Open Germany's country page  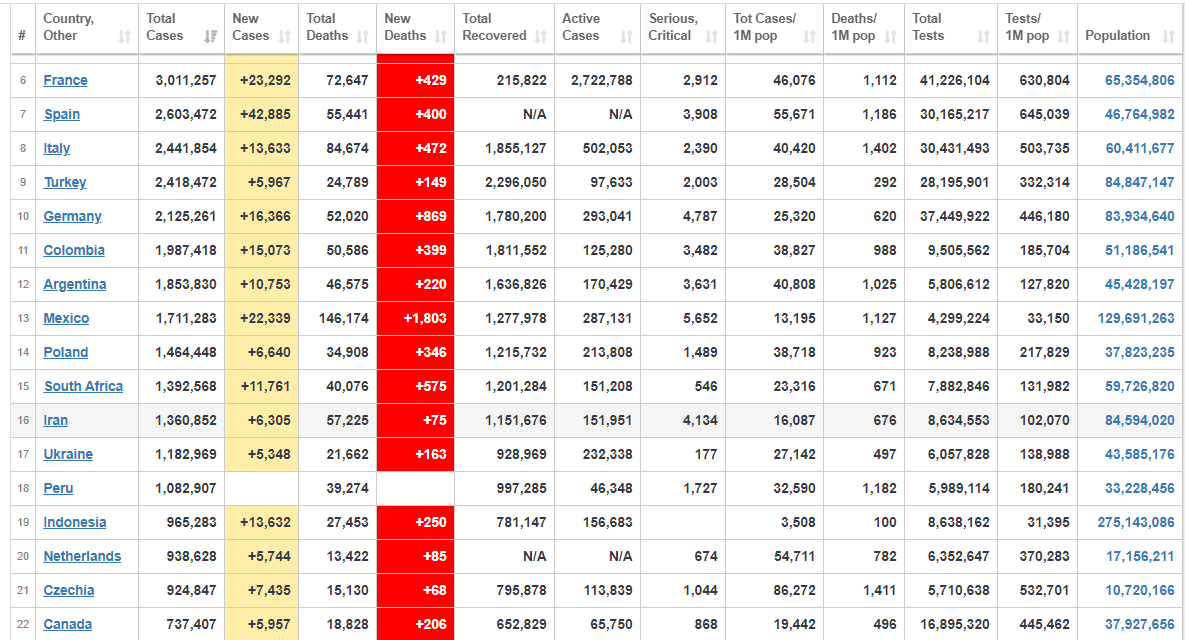(73, 216)
